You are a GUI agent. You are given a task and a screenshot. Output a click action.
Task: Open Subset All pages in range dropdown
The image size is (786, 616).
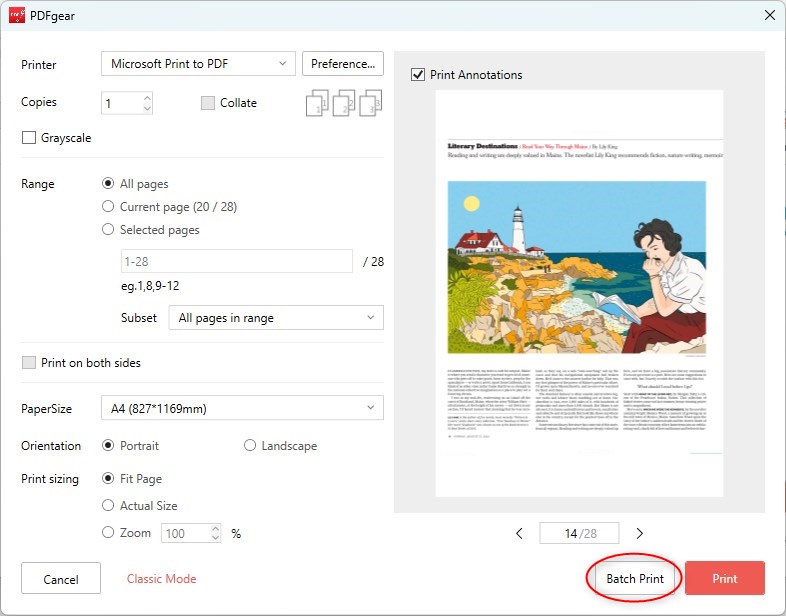(x=276, y=318)
